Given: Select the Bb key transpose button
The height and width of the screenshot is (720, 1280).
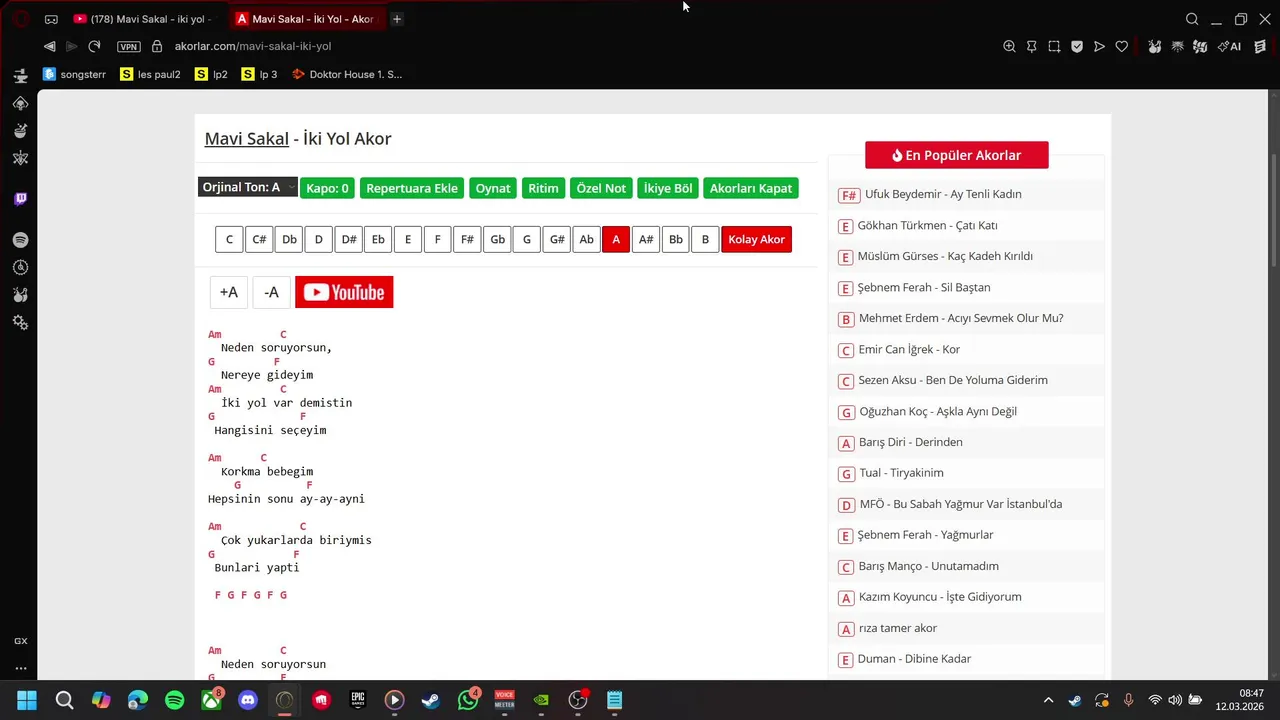Looking at the screenshot, I should coord(676,239).
